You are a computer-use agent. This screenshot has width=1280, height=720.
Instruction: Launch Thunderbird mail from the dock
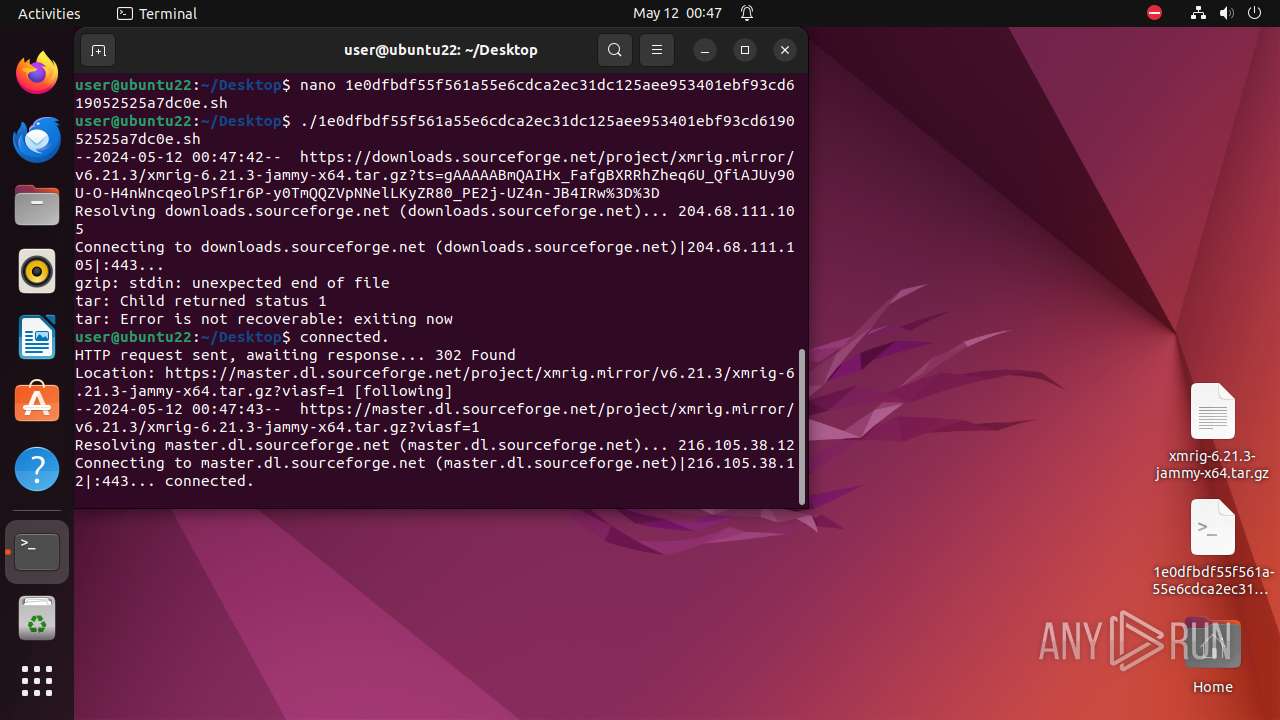(x=37, y=139)
